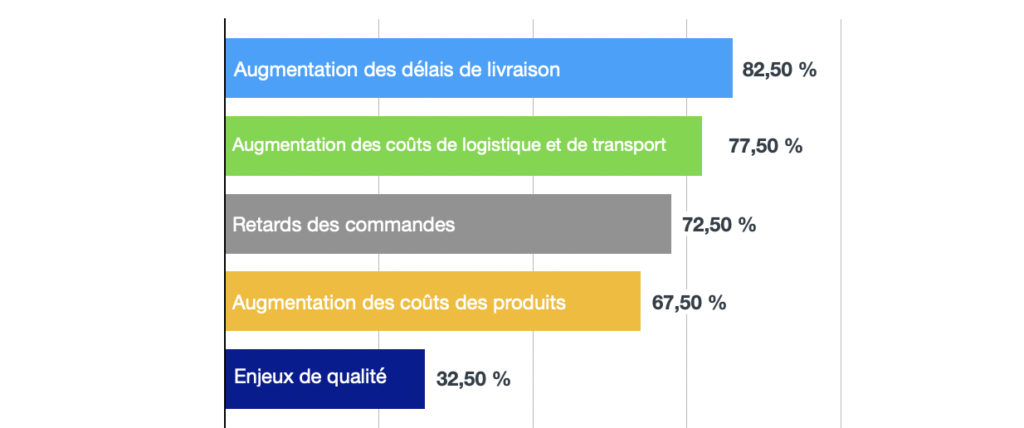Select the 77,50 % value label
The image size is (1024, 428).
[x=765, y=146]
